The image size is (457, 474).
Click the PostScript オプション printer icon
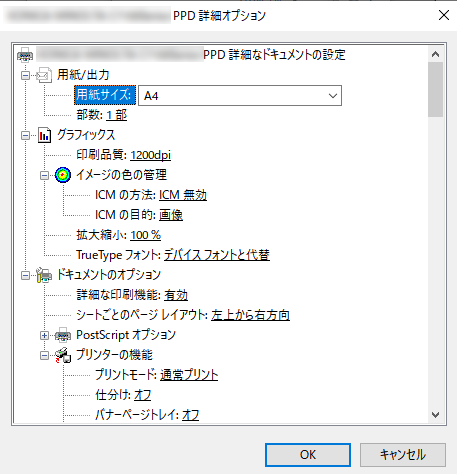pos(63,335)
